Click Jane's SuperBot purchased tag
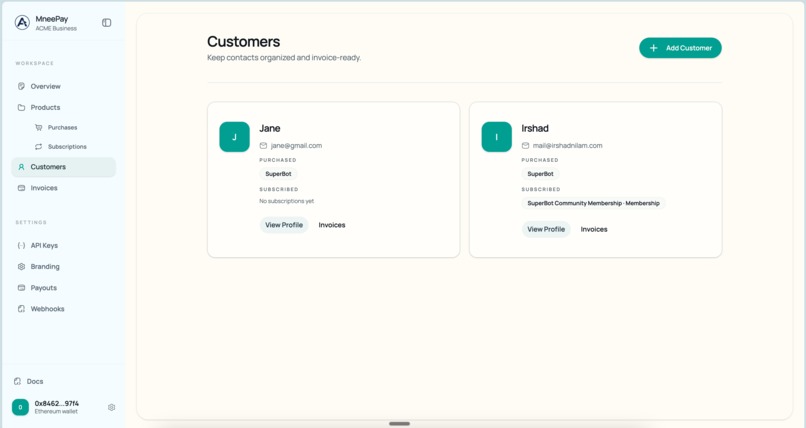 (x=278, y=174)
